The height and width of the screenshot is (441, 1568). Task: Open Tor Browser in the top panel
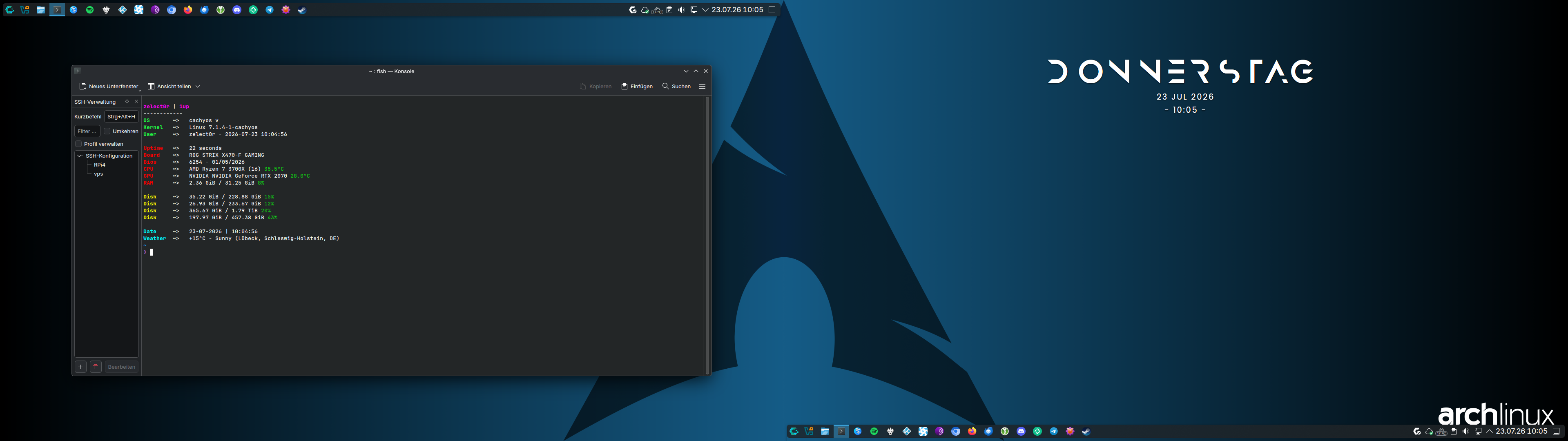pyautogui.click(x=155, y=10)
